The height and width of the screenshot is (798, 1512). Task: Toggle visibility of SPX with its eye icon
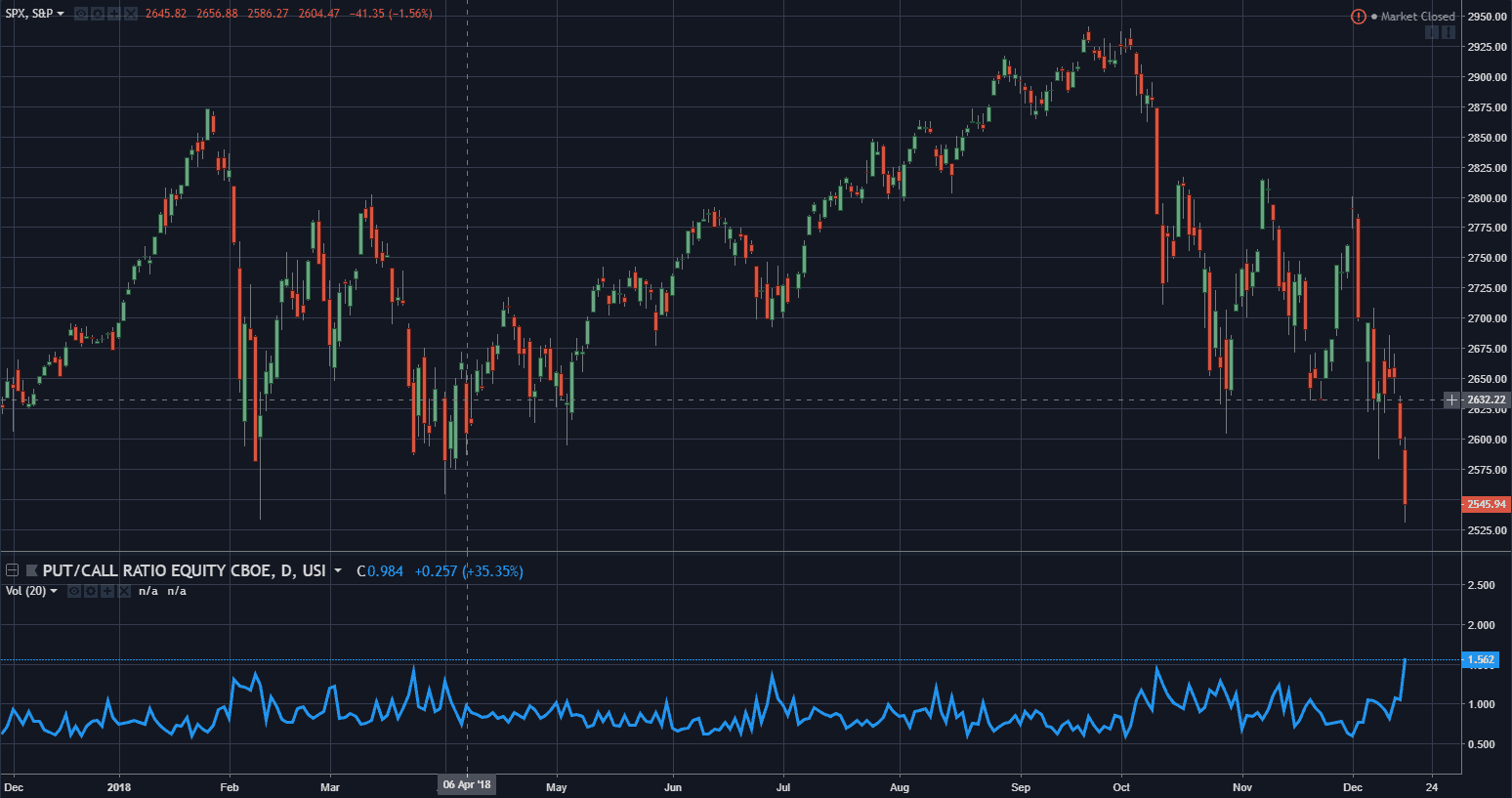[81, 14]
